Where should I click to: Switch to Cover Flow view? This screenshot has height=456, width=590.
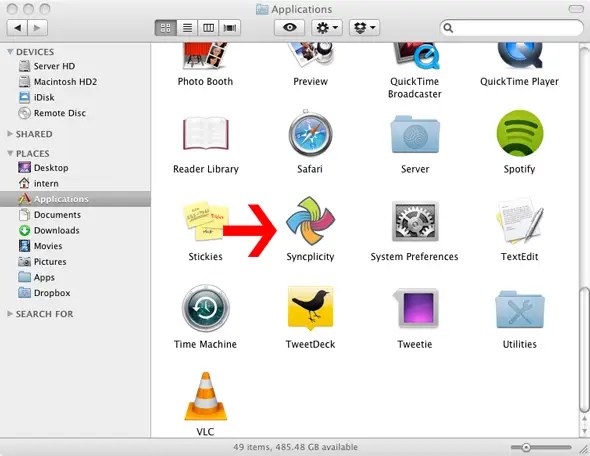(230, 27)
